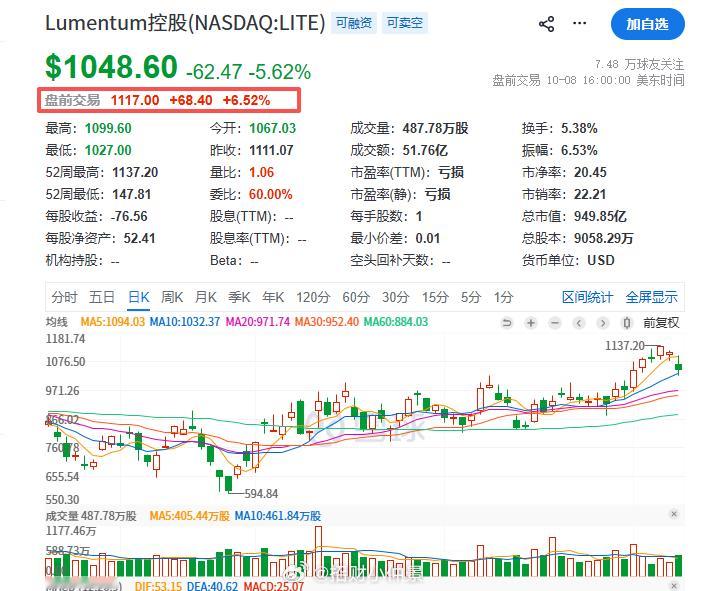Click the 最低 value 1027.00
Screen dimensions: 710x591
click(x=108, y=150)
